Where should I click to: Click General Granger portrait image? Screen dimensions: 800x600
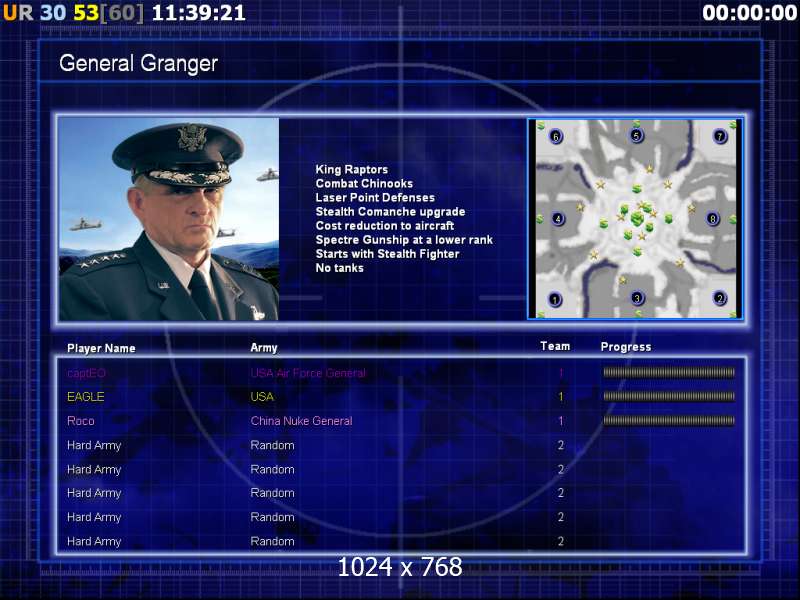click(169, 219)
